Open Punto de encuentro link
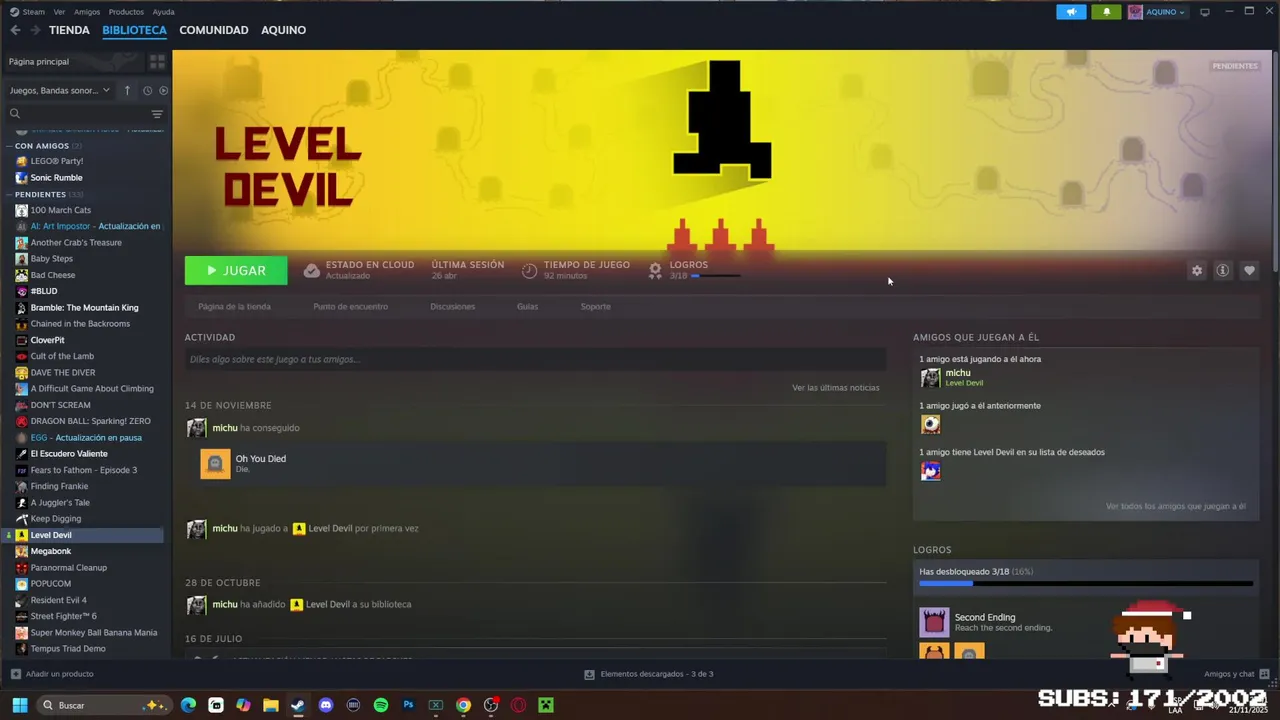 [350, 306]
